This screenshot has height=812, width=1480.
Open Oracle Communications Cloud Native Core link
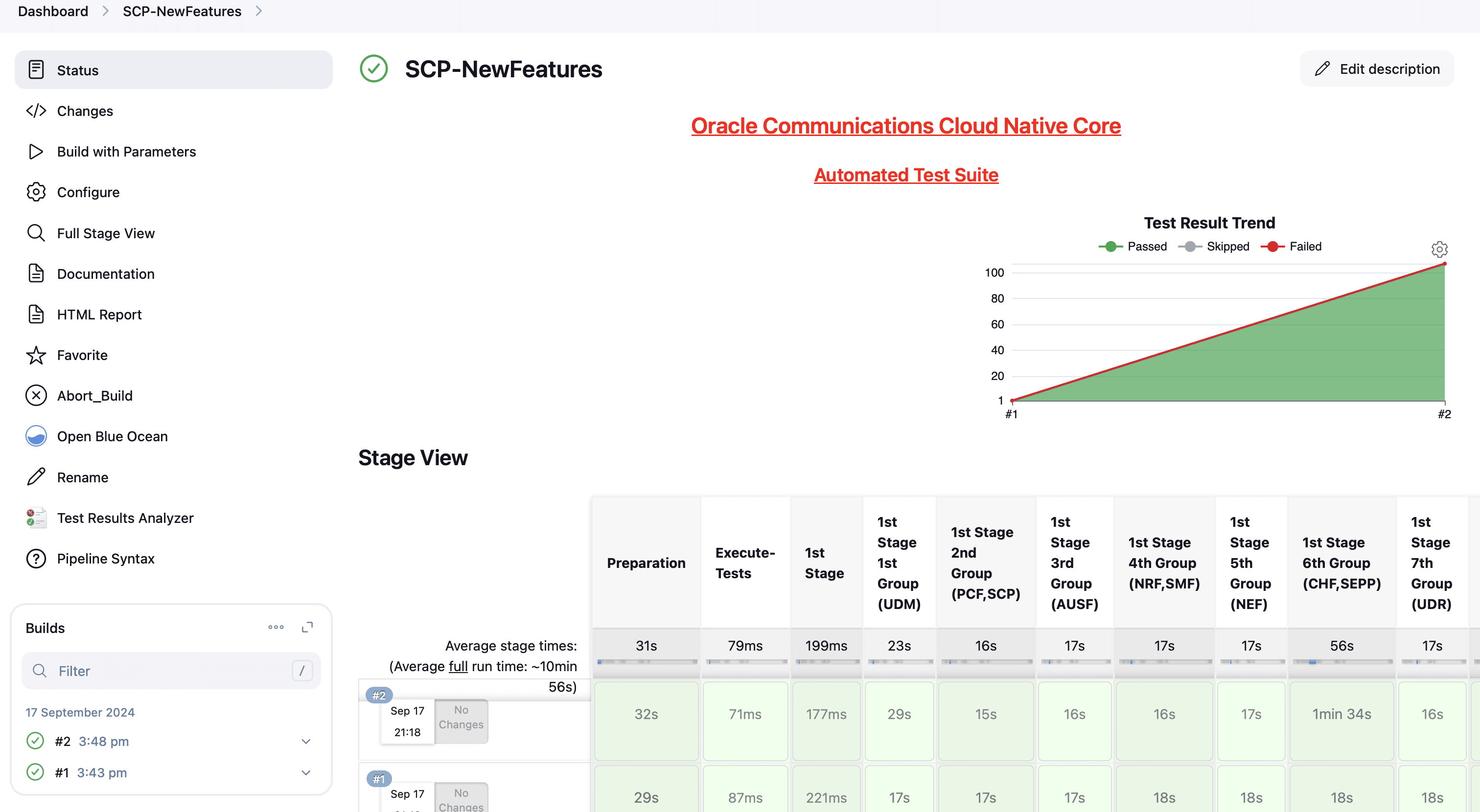tap(905, 126)
